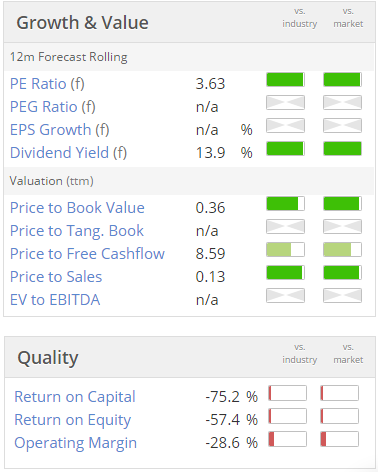Screen dimensions: 378x472
Task: Click Dividend Yield vs. market green bar
Action: pyautogui.click(x=342, y=149)
